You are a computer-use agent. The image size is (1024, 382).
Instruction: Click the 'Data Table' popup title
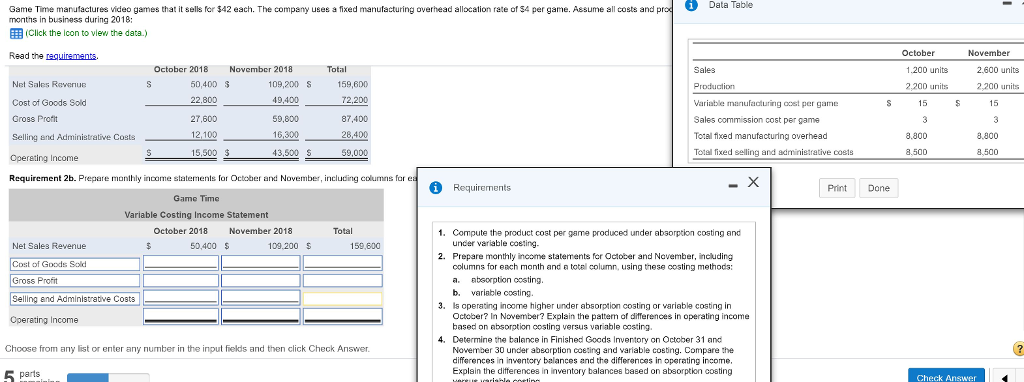pyautogui.click(x=730, y=5)
